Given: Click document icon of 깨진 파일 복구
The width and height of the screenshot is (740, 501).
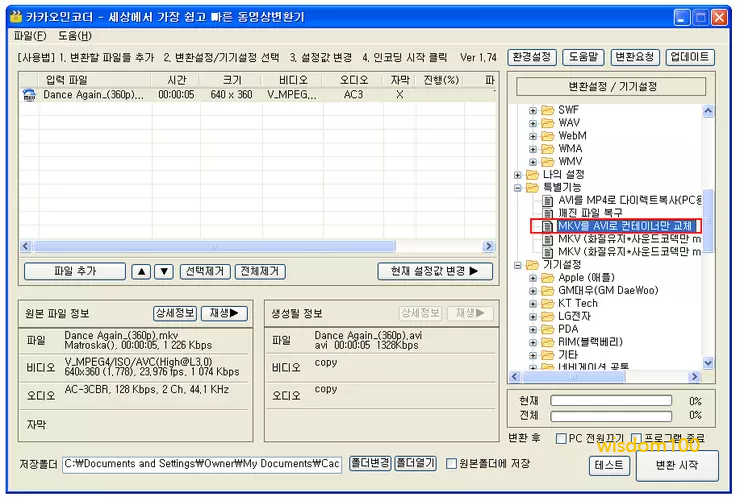Looking at the screenshot, I should click(547, 213).
